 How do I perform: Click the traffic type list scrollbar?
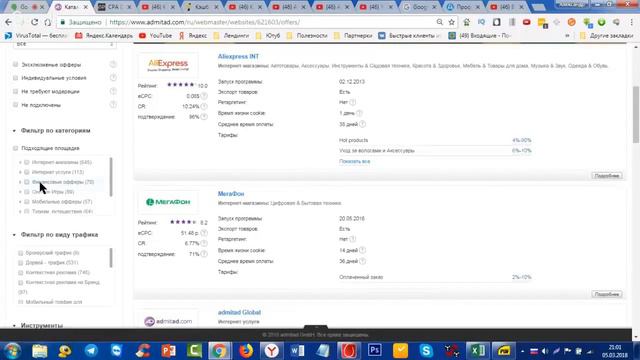[x=111, y=258]
